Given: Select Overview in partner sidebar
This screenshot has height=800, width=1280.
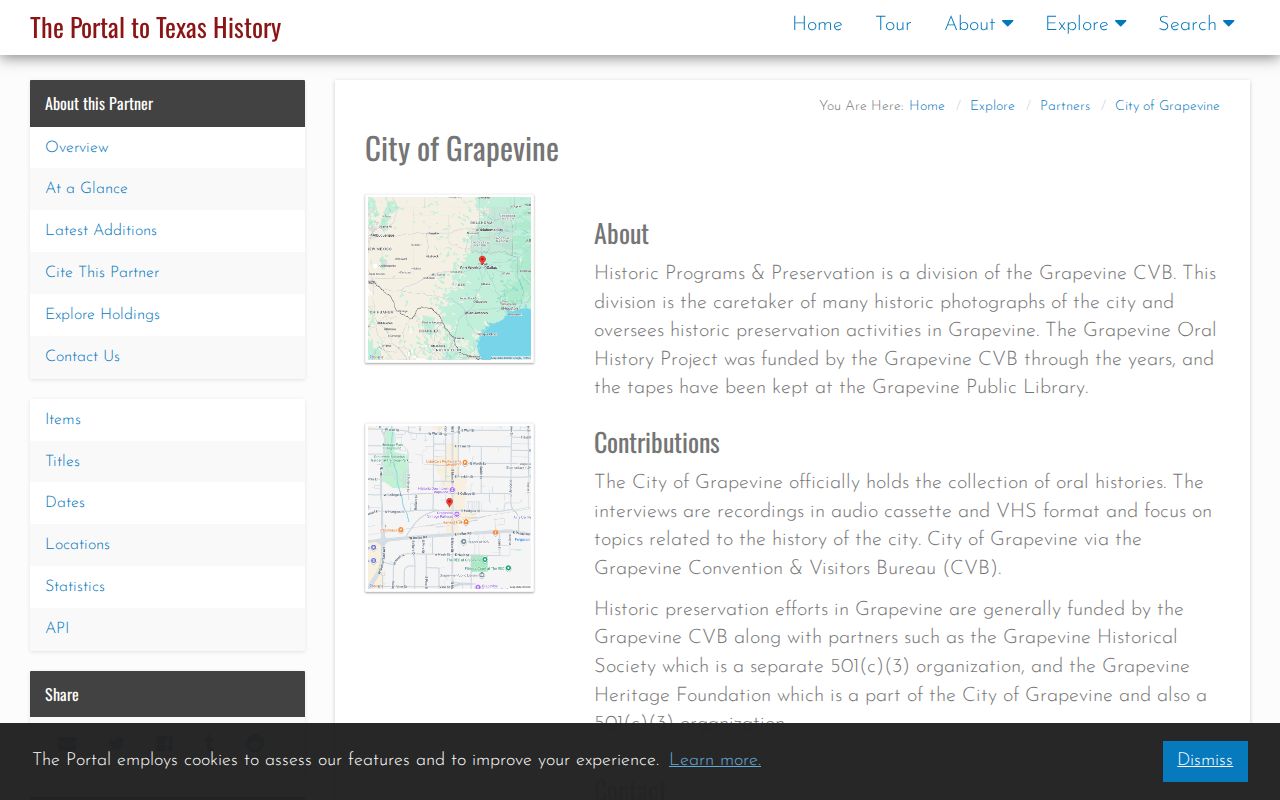Looking at the screenshot, I should [167, 147].
